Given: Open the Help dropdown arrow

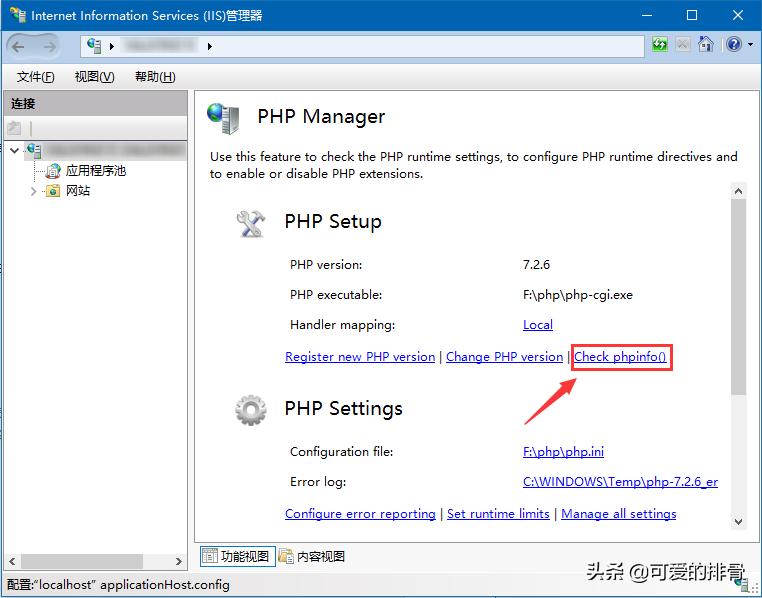Looking at the screenshot, I should coord(751,45).
